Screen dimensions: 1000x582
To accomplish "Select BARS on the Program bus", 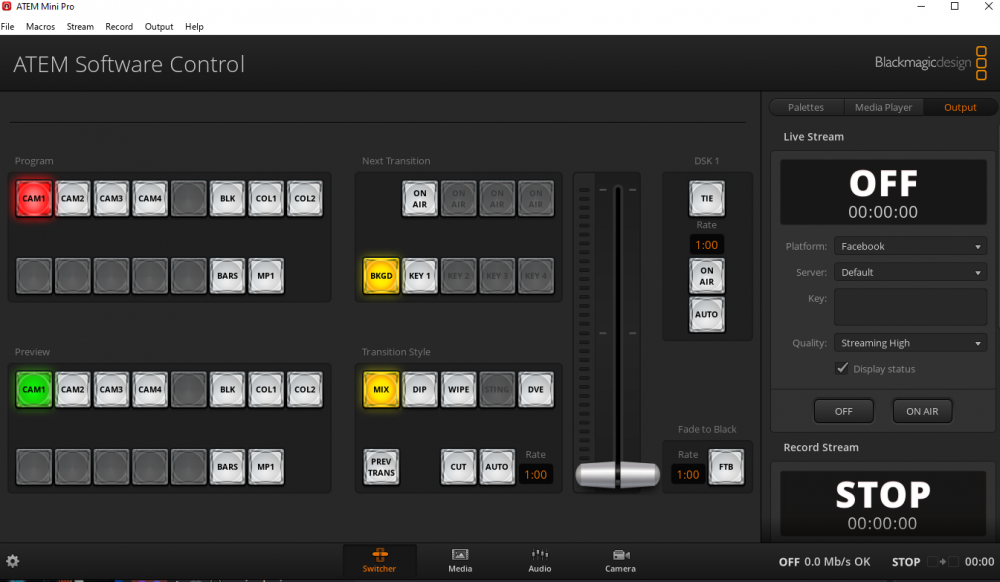I will coord(228,275).
